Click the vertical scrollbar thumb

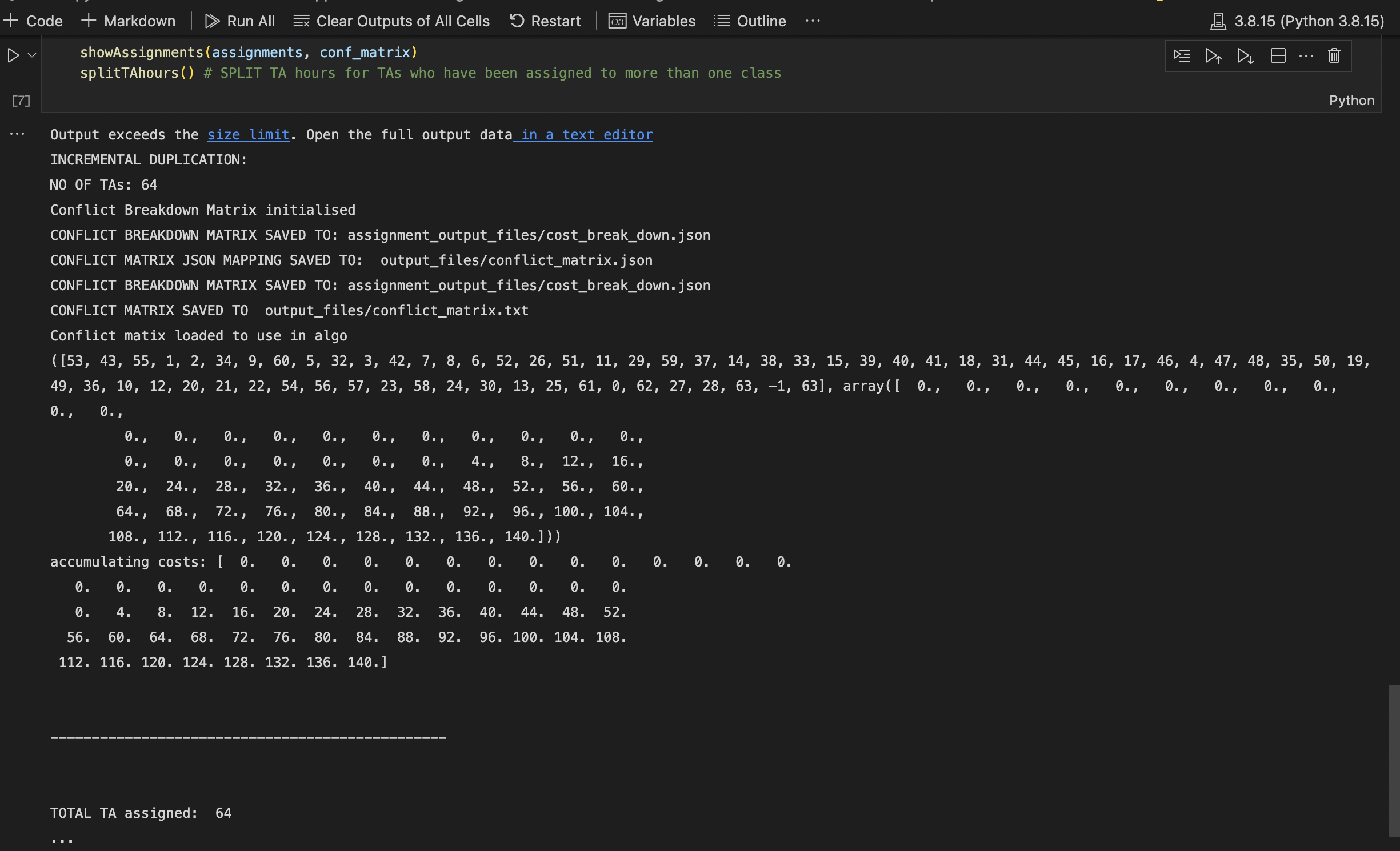tap(1394, 761)
